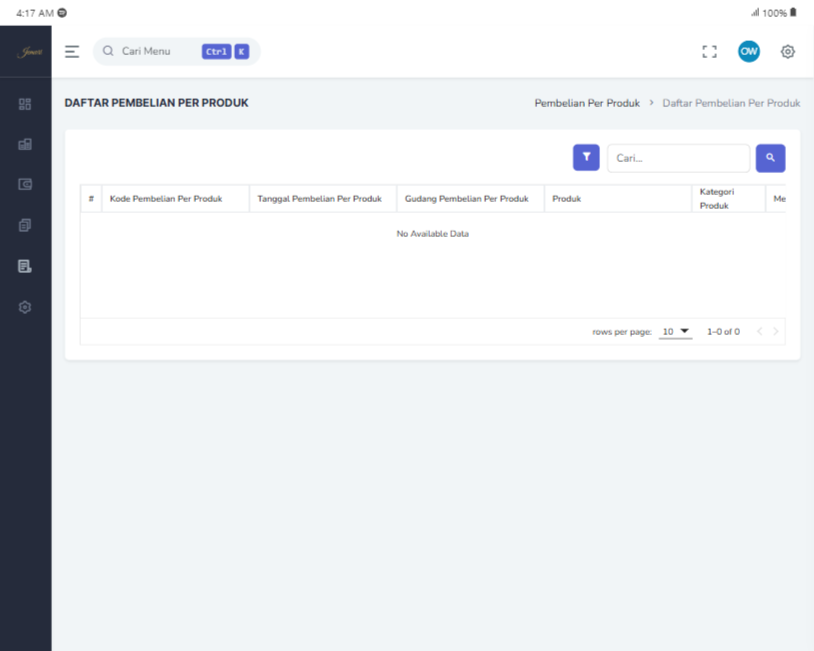Open the OW user avatar menu
This screenshot has height=651, width=814.
pos(748,52)
